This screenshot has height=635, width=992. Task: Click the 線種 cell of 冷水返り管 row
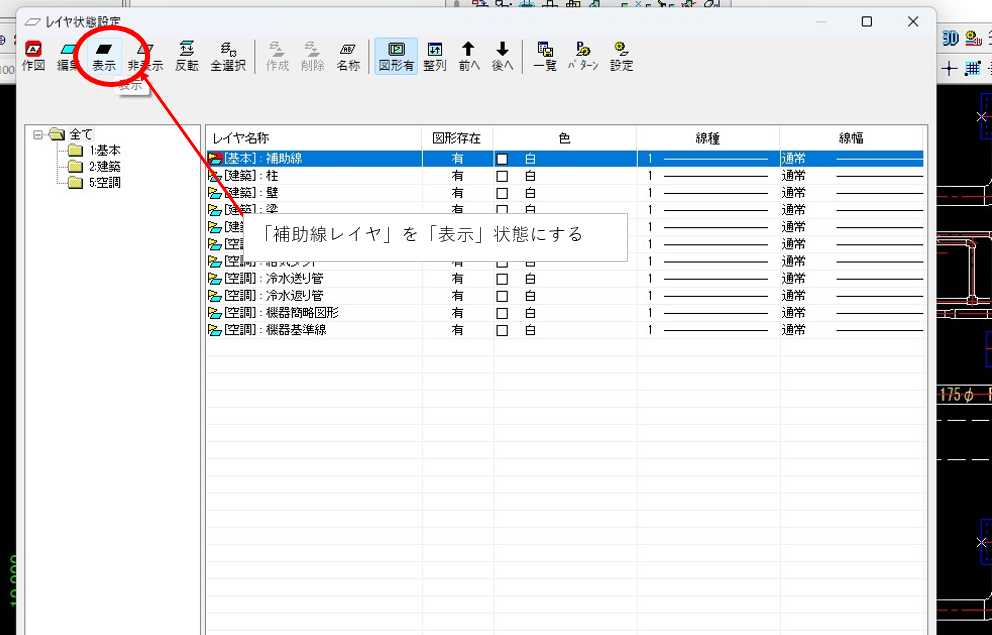[x=708, y=295]
